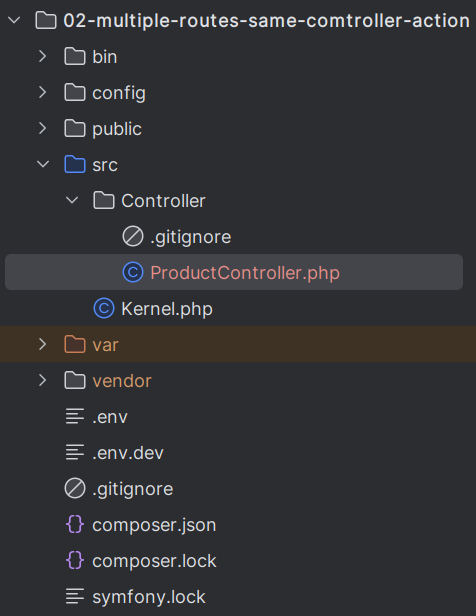Expand the bin folder chevron

43,56
